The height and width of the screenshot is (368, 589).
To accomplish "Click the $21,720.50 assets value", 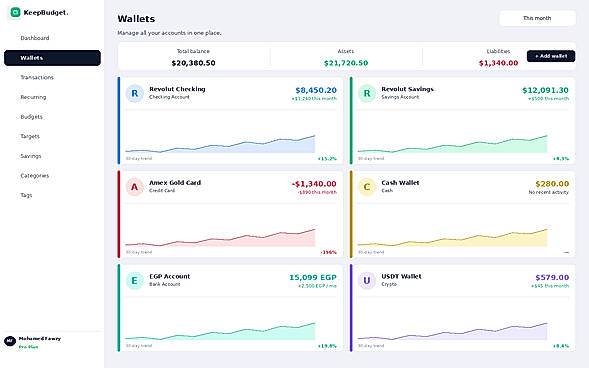I will (x=346, y=63).
